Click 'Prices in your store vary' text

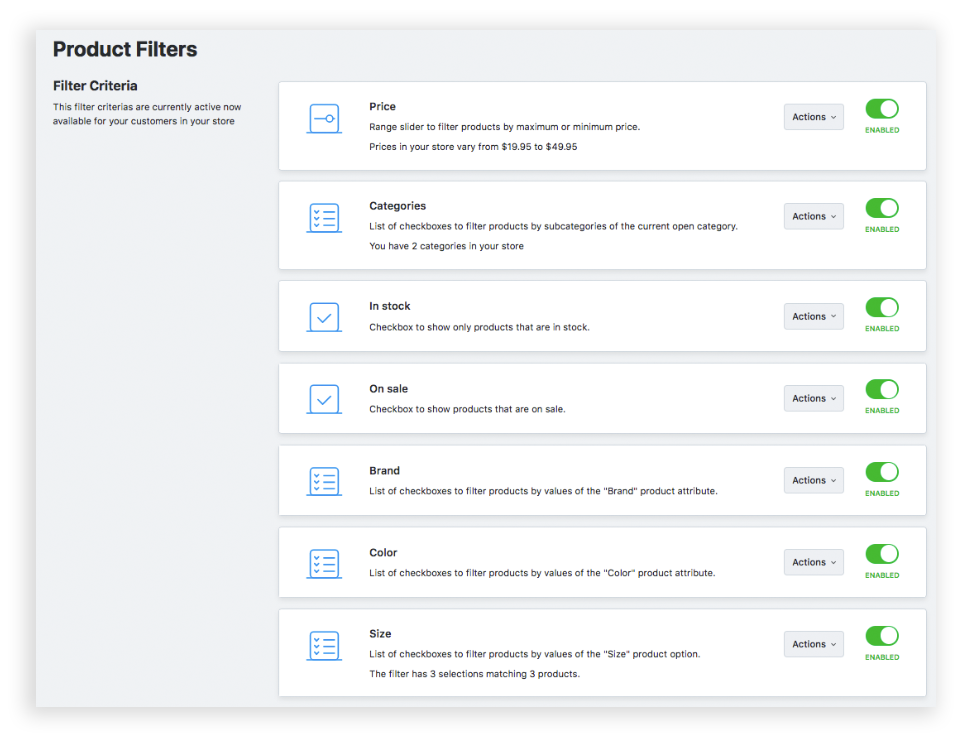click(x=473, y=147)
